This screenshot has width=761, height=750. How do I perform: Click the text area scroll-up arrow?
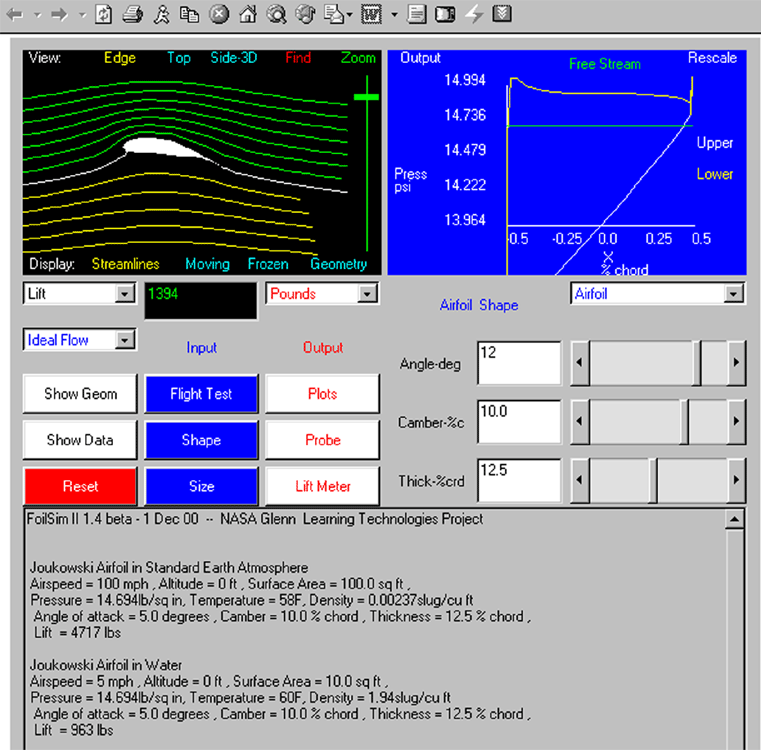[x=735, y=519]
